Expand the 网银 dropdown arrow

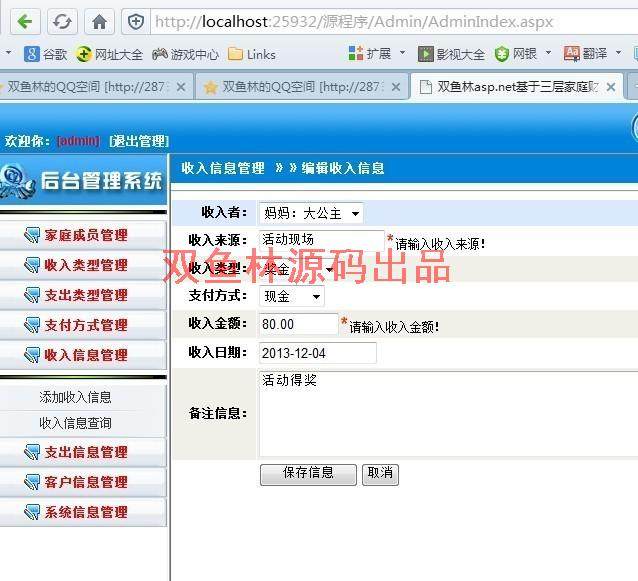tap(548, 53)
